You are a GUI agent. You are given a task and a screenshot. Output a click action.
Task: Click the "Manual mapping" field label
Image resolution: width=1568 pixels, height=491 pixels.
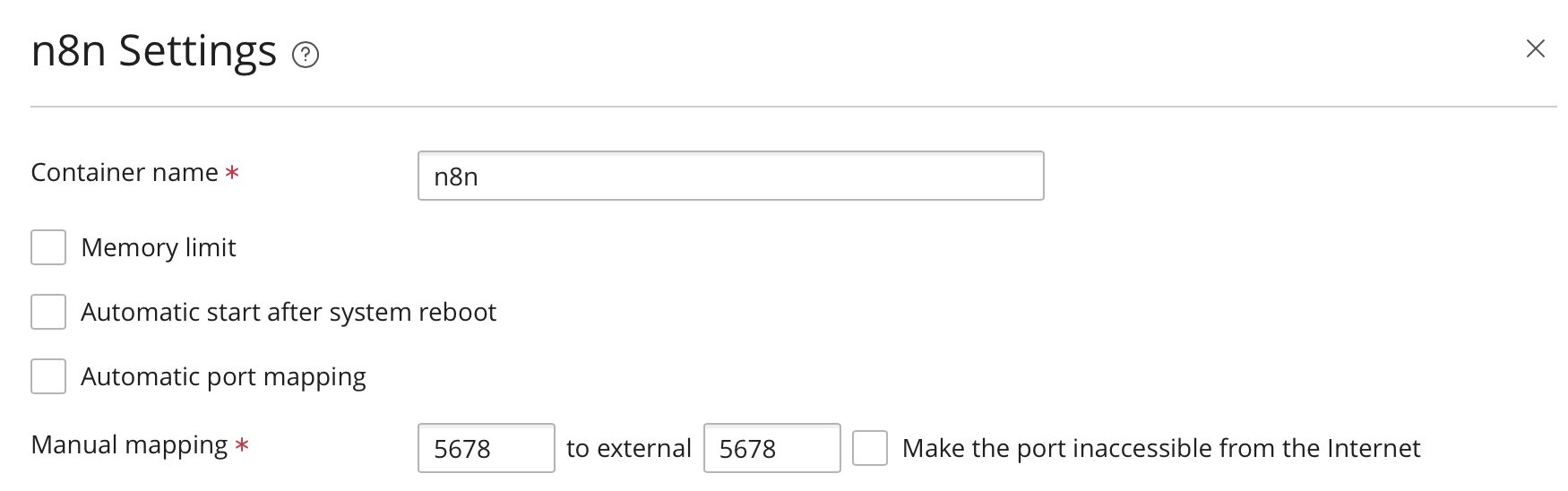click(x=129, y=444)
